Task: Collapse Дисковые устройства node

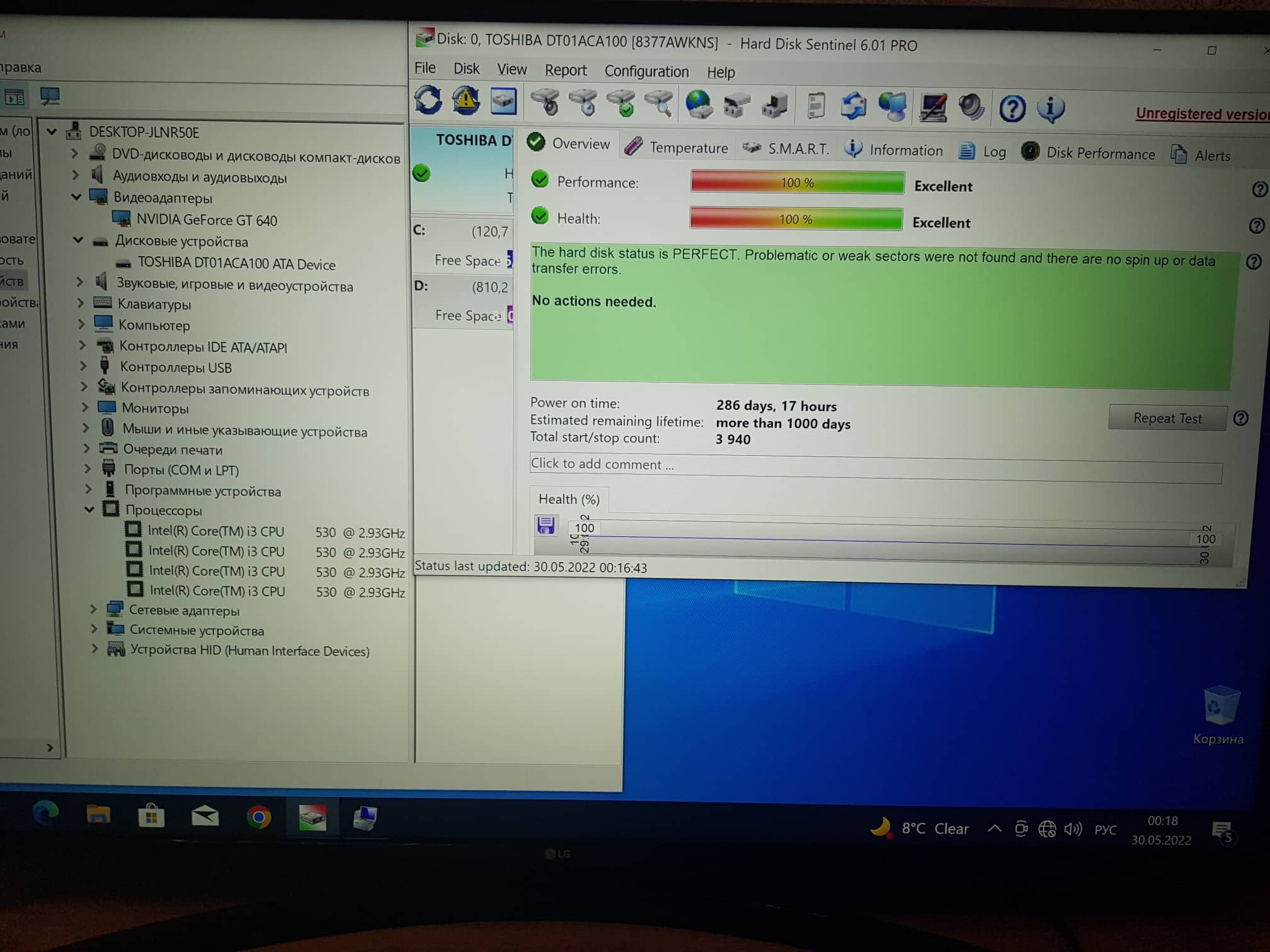Action: pyautogui.click(x=78, y=240)
